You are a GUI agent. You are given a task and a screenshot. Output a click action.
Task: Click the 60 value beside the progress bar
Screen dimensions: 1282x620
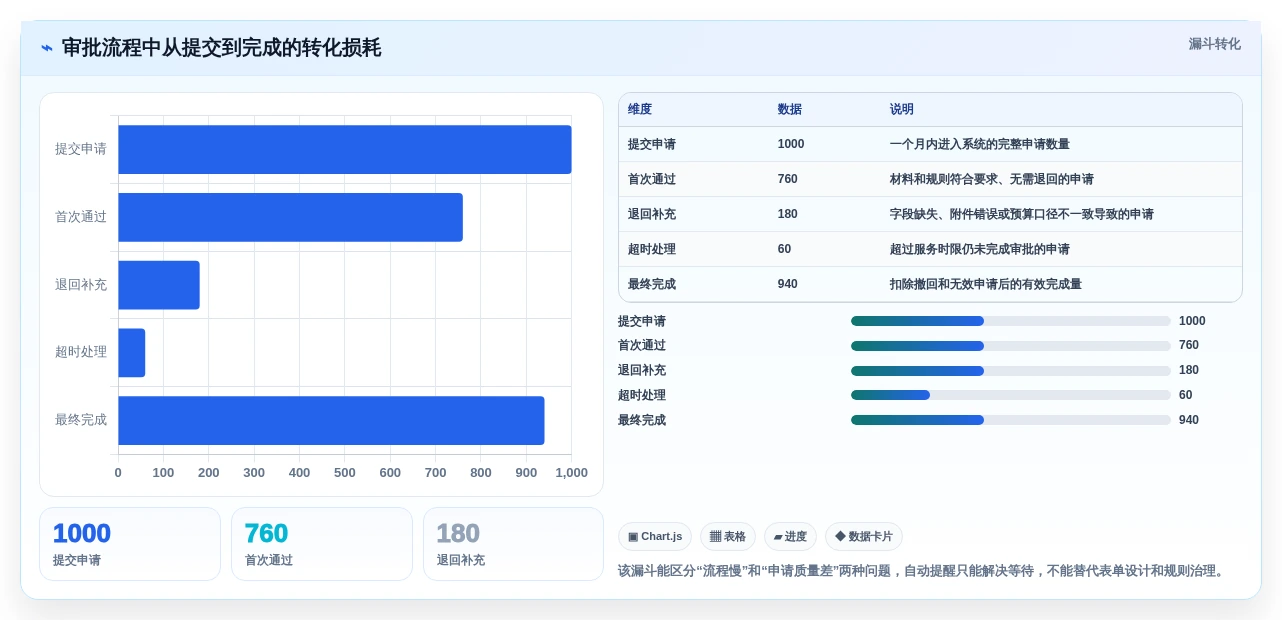coord(1186,395)
